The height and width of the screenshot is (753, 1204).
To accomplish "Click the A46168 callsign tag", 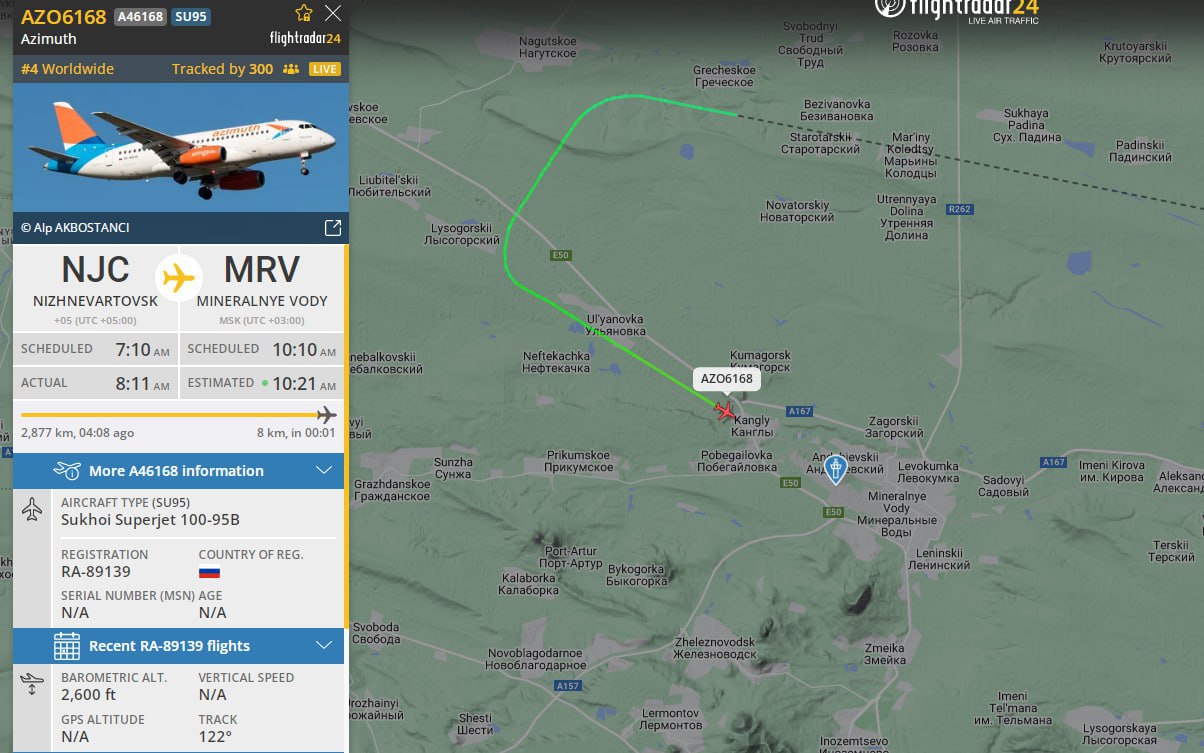I will pos(140,17).
